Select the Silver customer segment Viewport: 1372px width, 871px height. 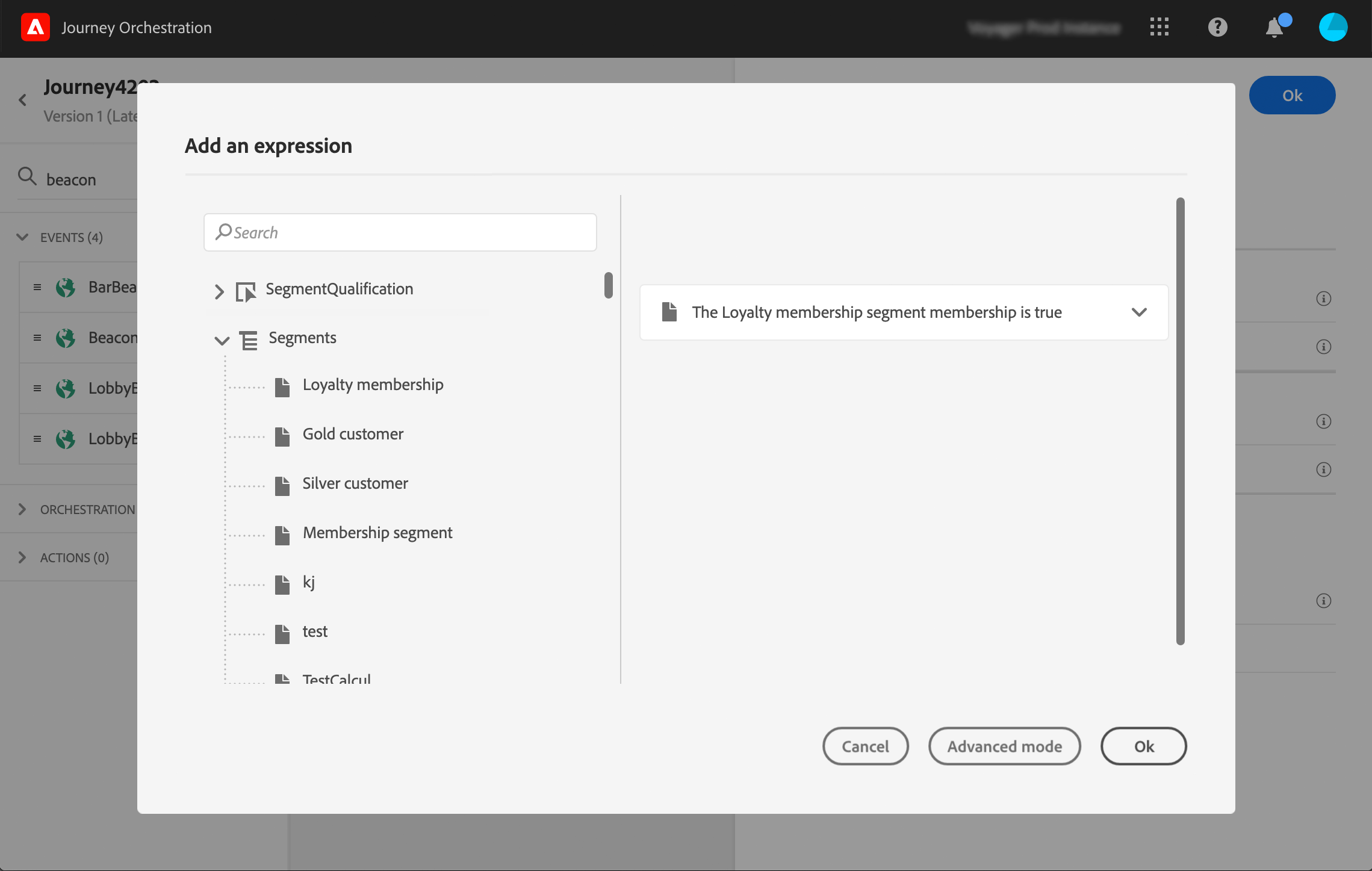click(x=355, y=483)
